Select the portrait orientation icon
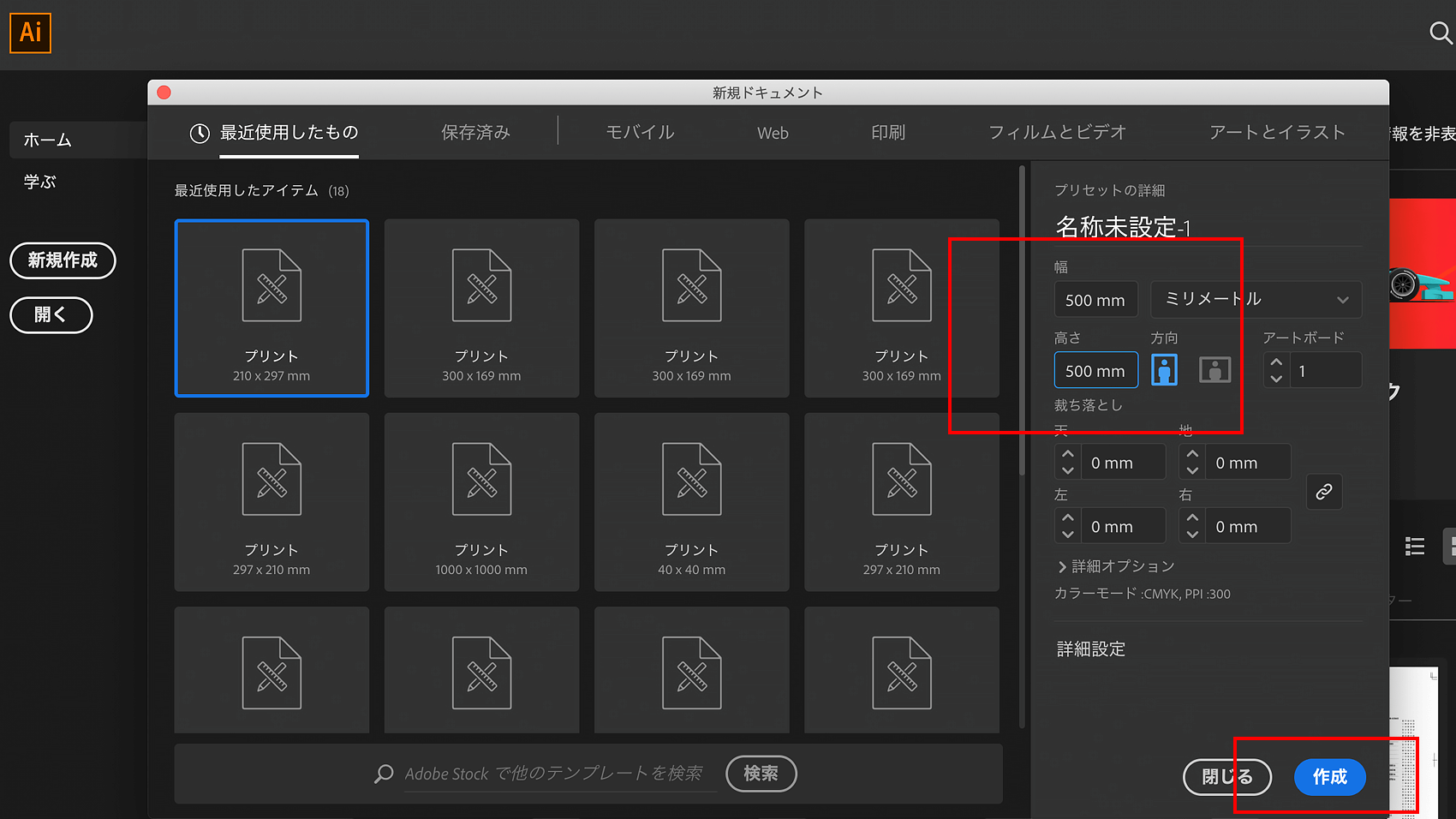1456x819 pixels. click(1164, 369)
